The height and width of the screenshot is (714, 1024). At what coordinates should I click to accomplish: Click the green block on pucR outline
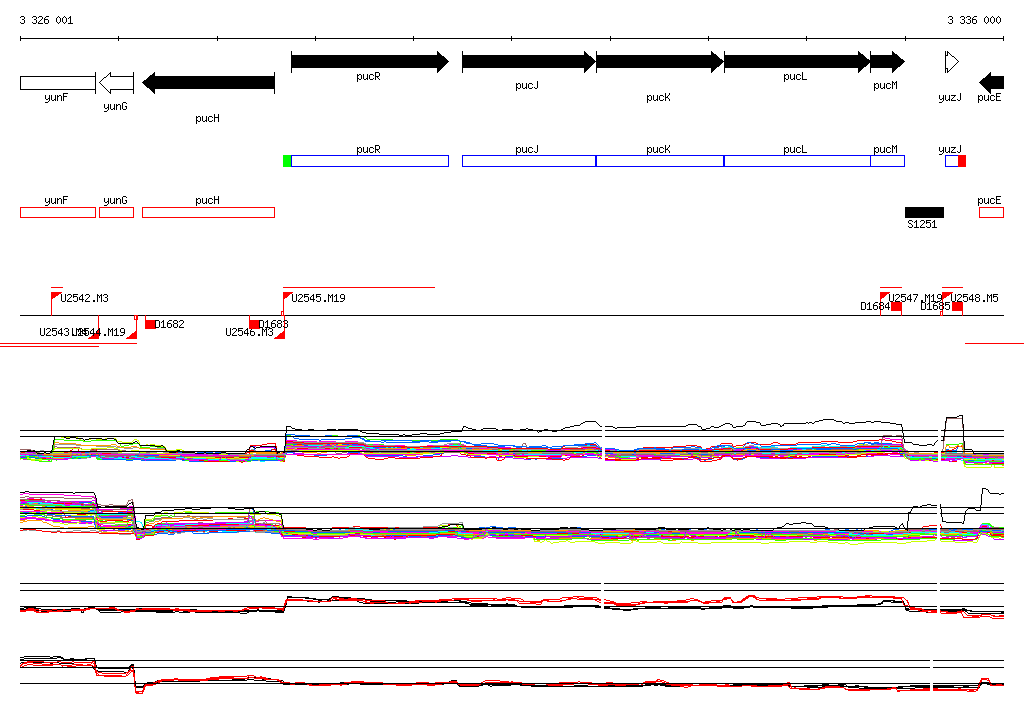click(x=288, y=161)
